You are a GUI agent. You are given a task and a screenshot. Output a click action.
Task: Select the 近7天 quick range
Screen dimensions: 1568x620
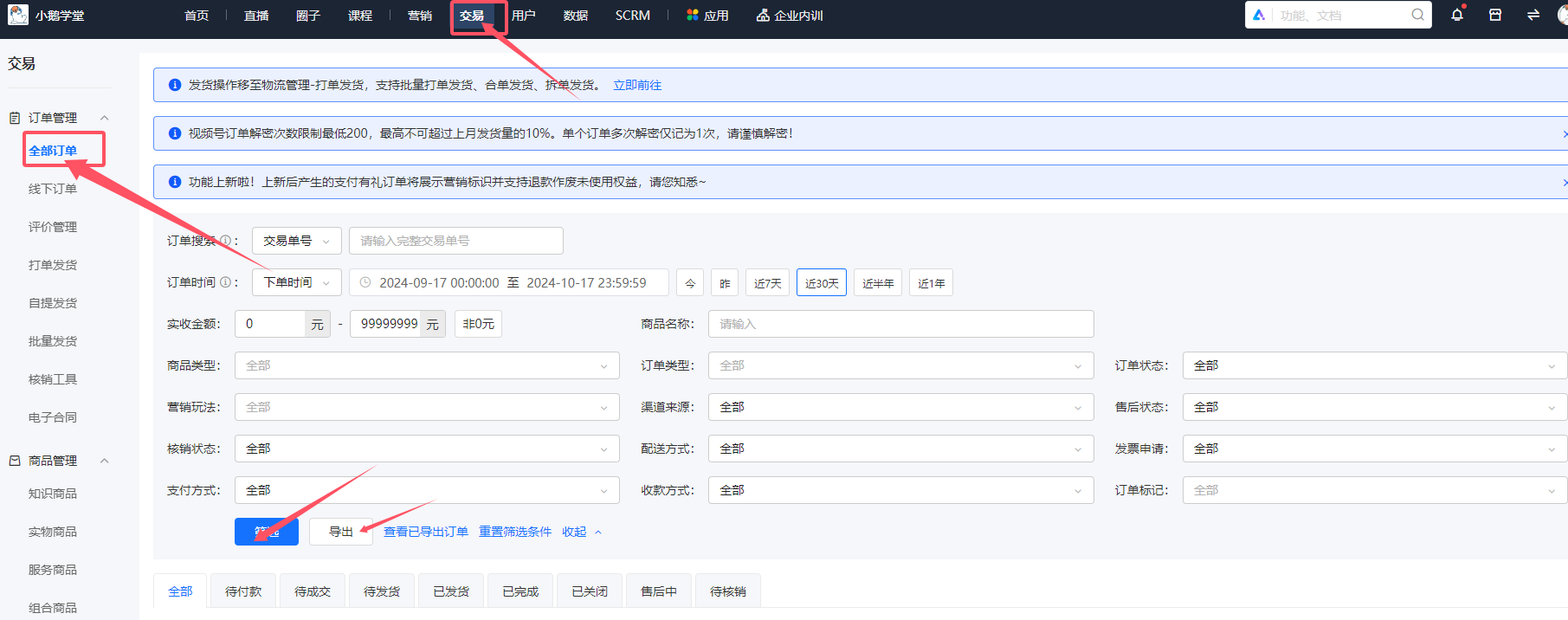767,283
